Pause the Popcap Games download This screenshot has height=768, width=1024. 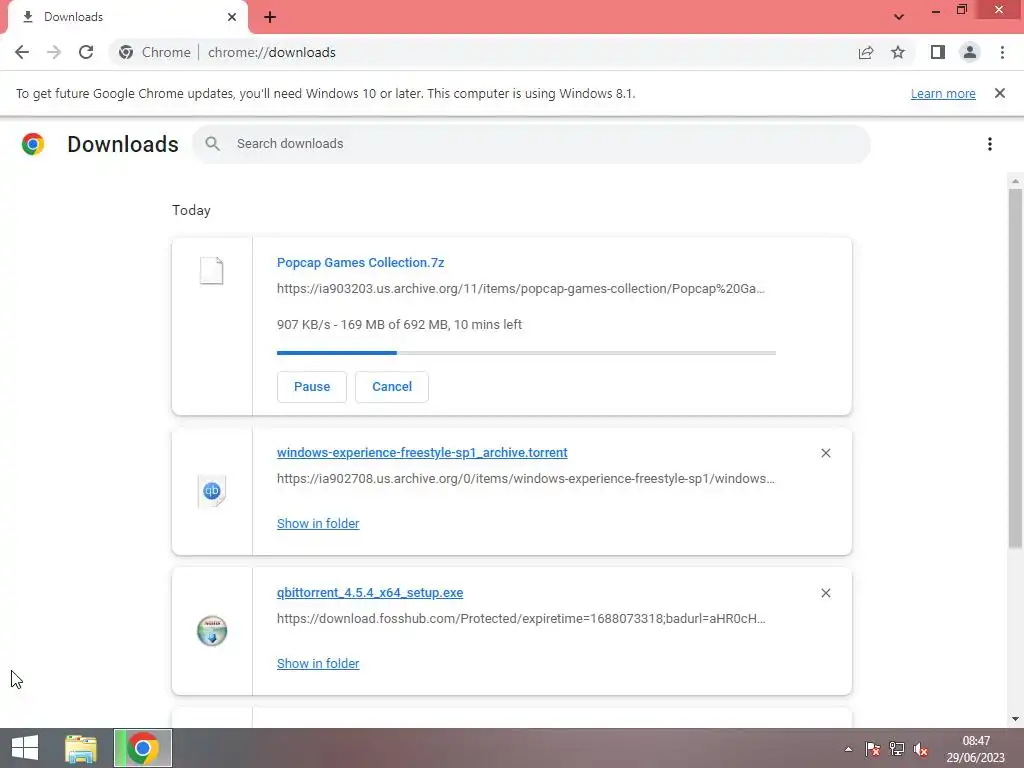click(x=312, y=387)
